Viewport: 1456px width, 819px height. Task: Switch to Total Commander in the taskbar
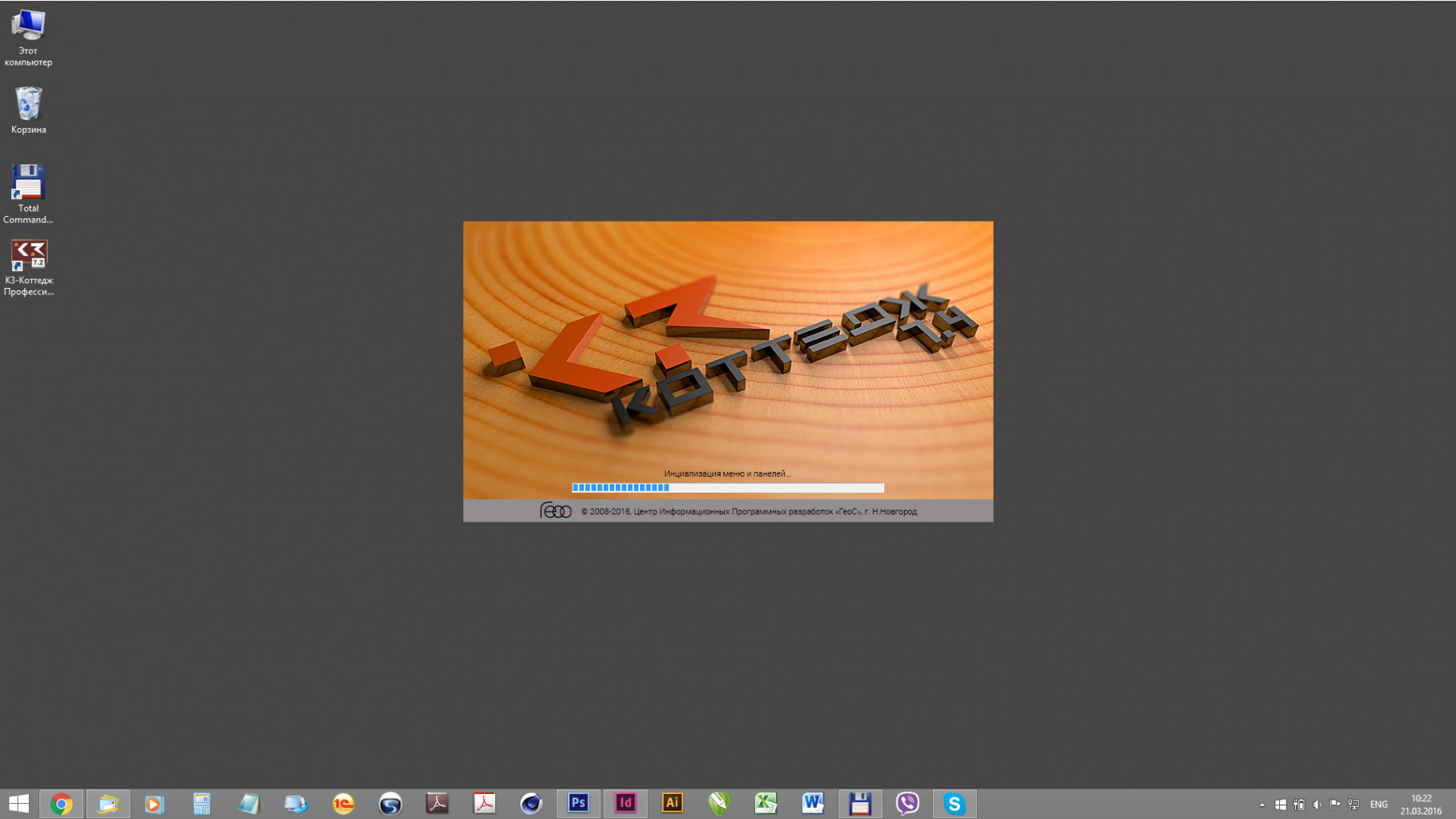point(860,804)
